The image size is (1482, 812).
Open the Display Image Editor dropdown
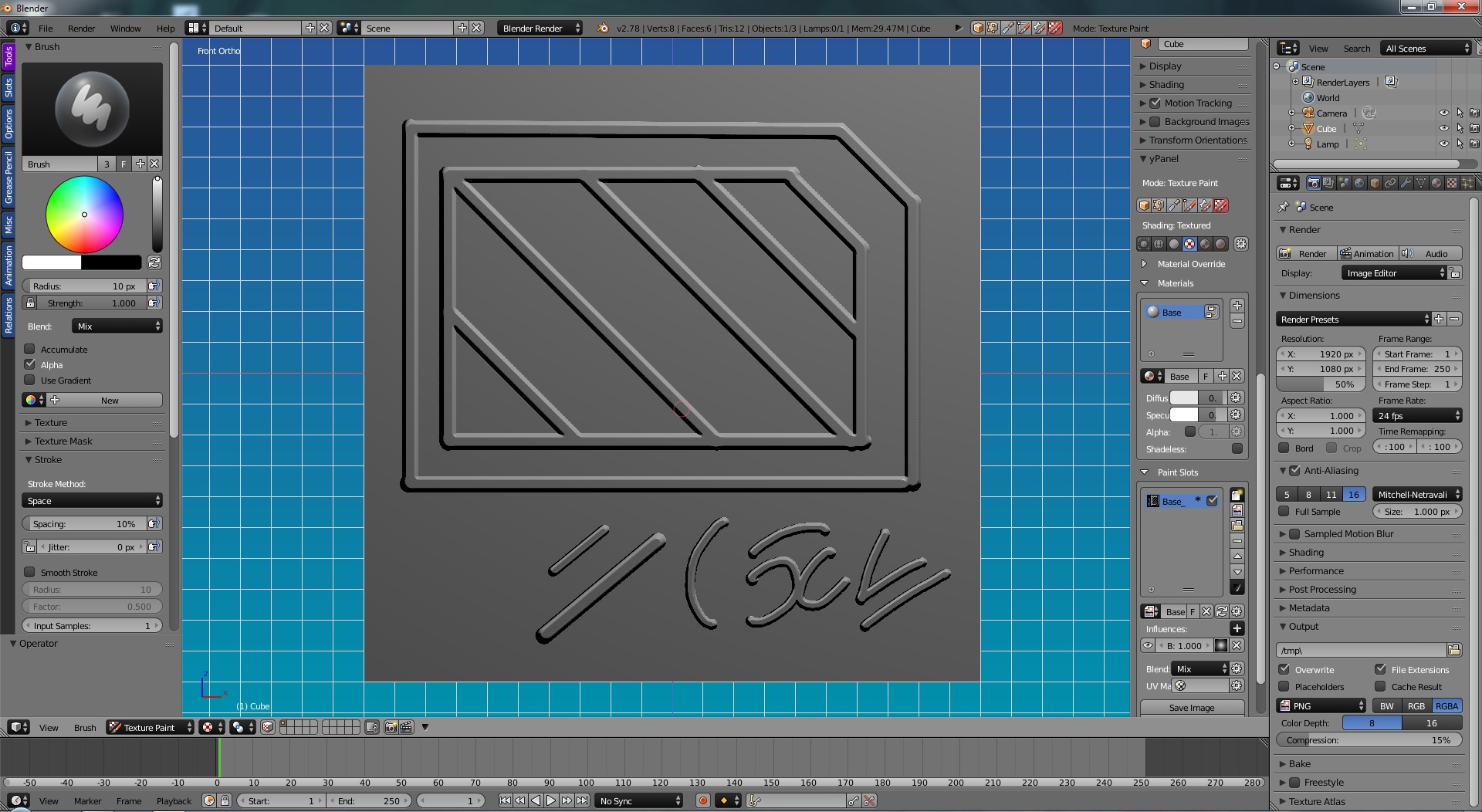[x=1394, y=273]
